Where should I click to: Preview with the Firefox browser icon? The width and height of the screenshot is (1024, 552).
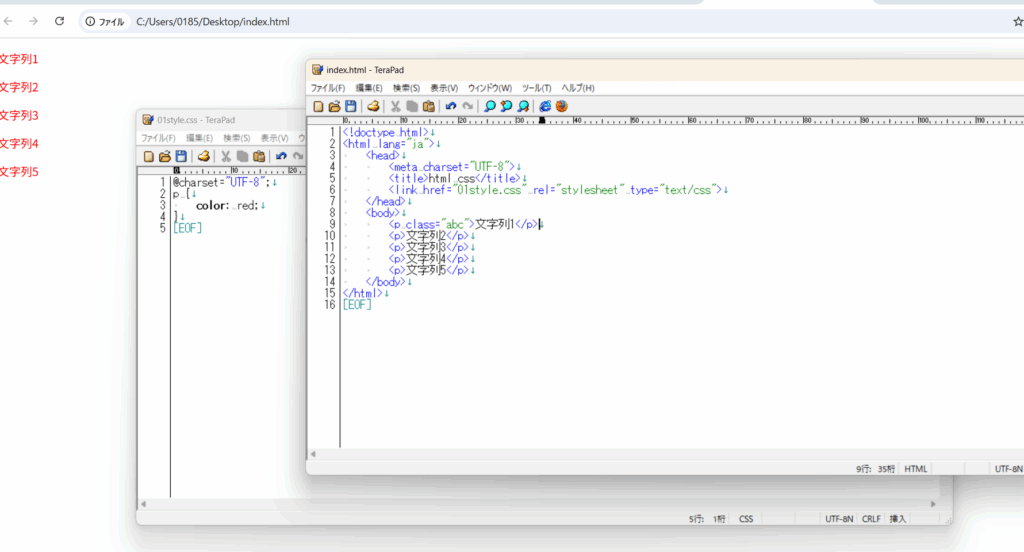point(561,105)
